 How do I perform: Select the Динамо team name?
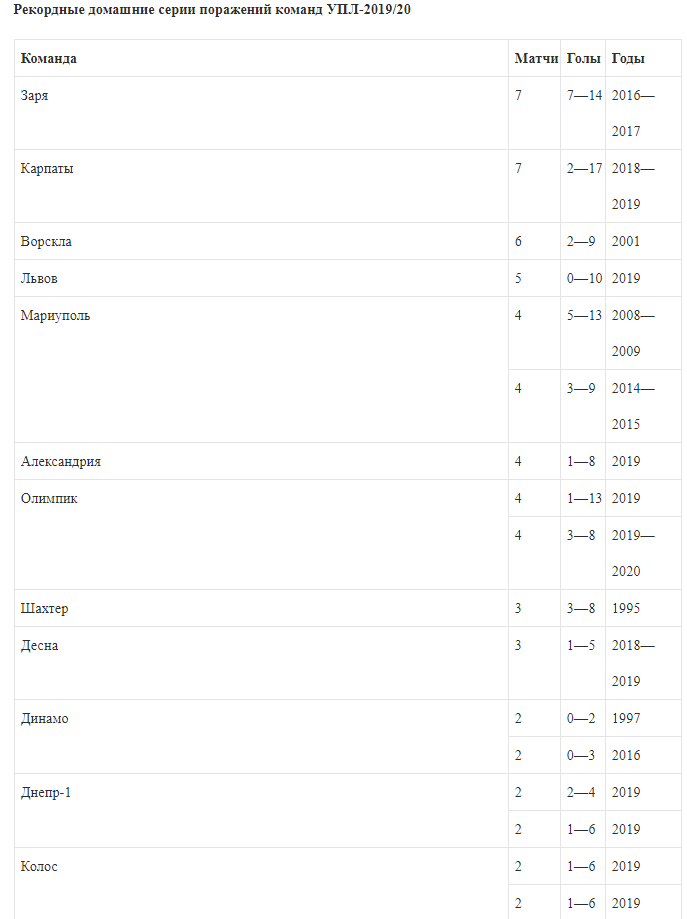(44, 719)
